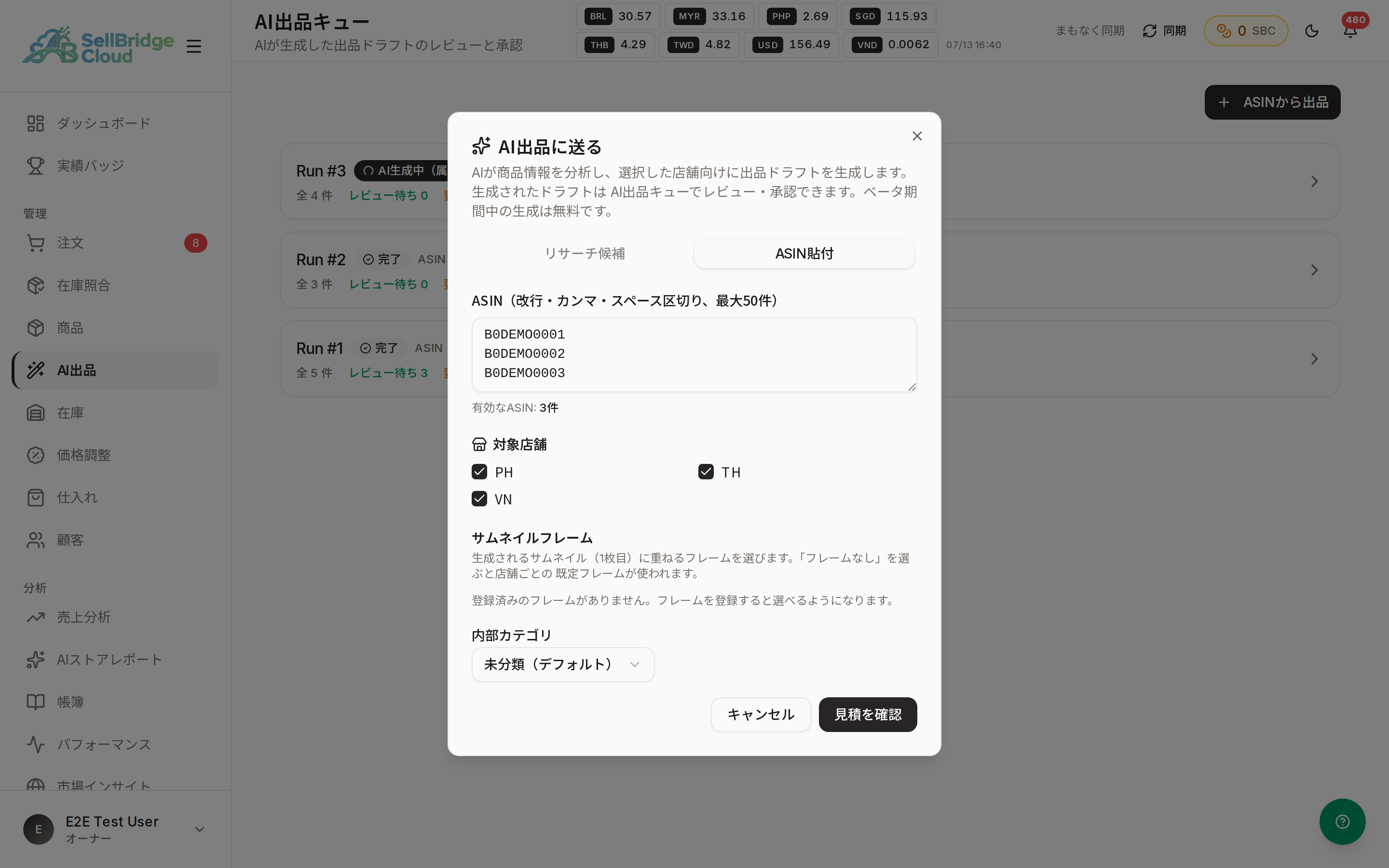1389x868 pixels.
Task: Click the ASINから出品 button
Action: pyautogui.click(x=1272, y=102)
